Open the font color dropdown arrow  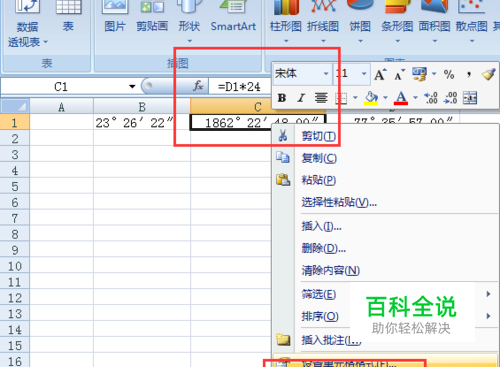[x=415, y=98]
